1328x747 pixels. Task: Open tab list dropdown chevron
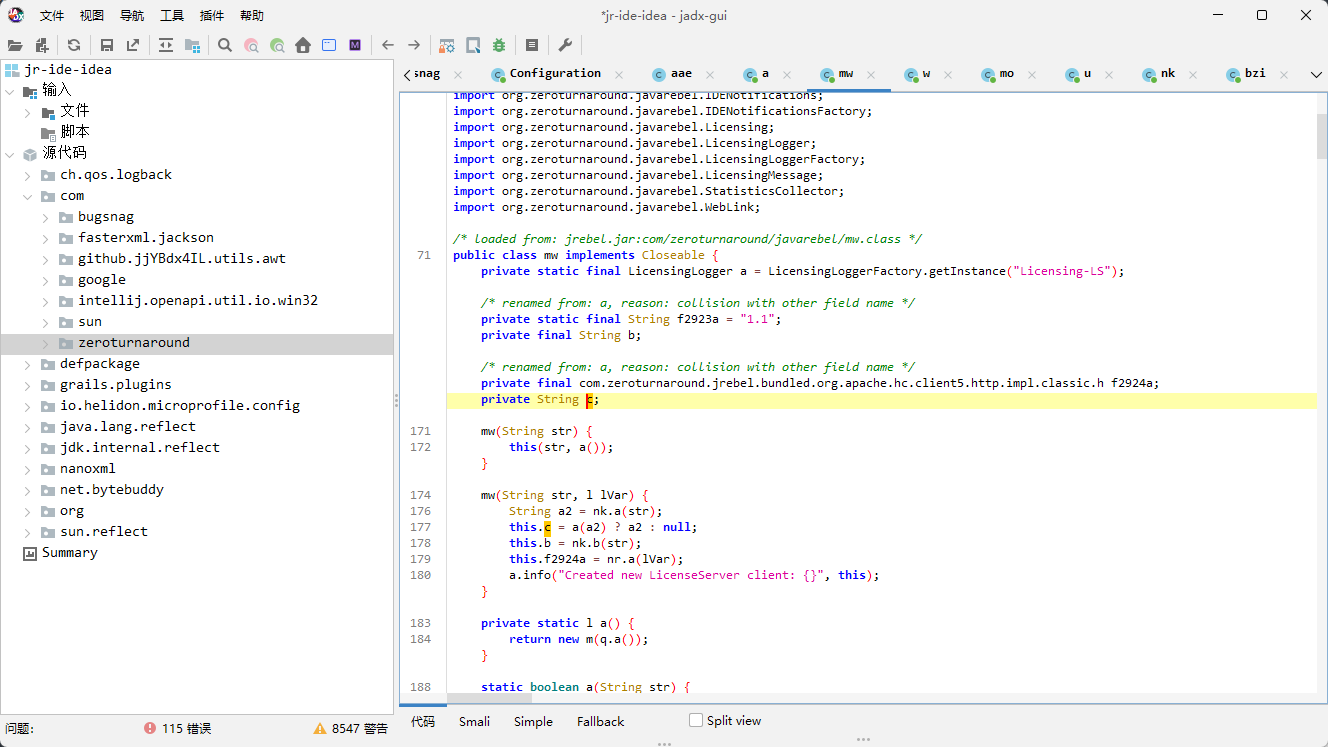1315,74
